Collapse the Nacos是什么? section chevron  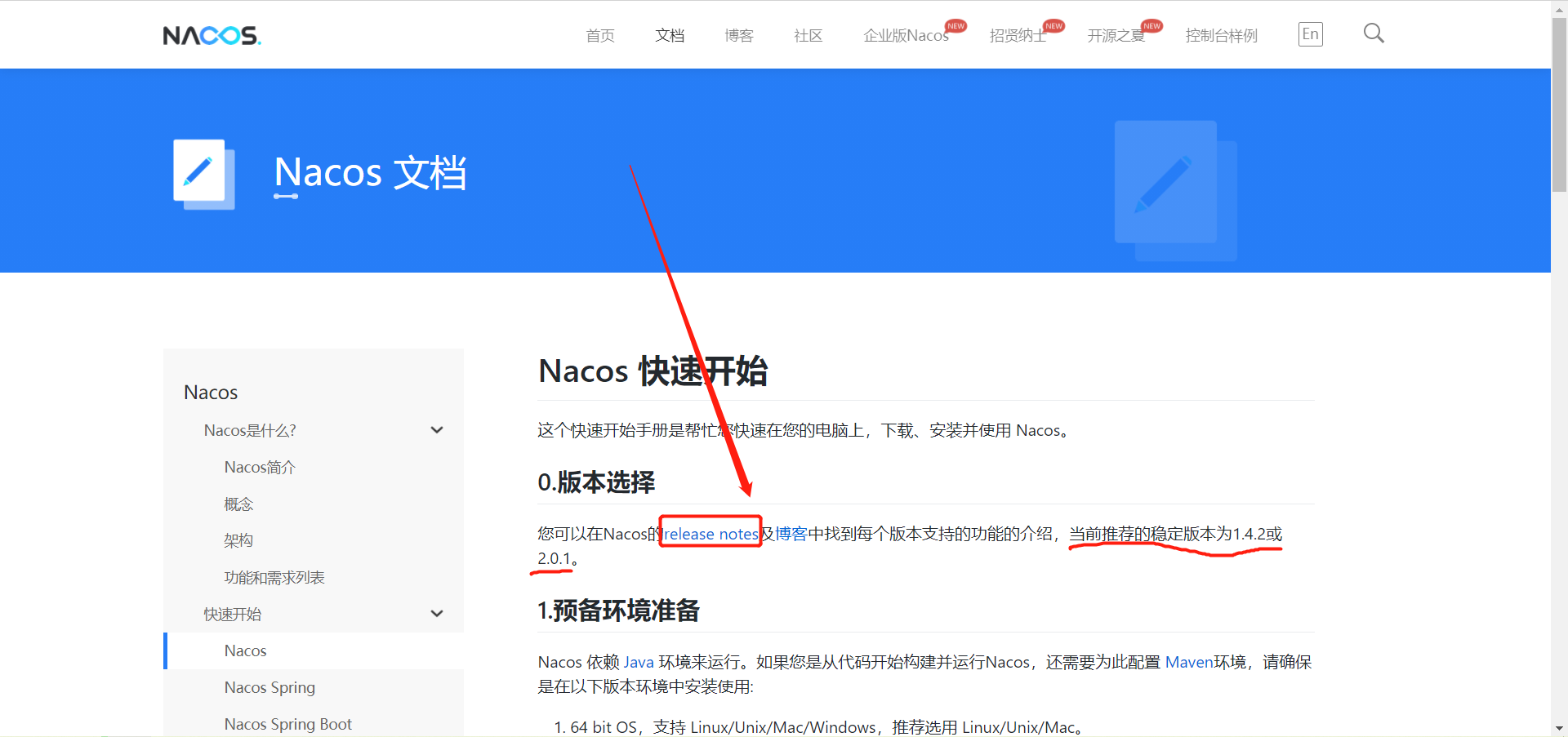(437, 430)
